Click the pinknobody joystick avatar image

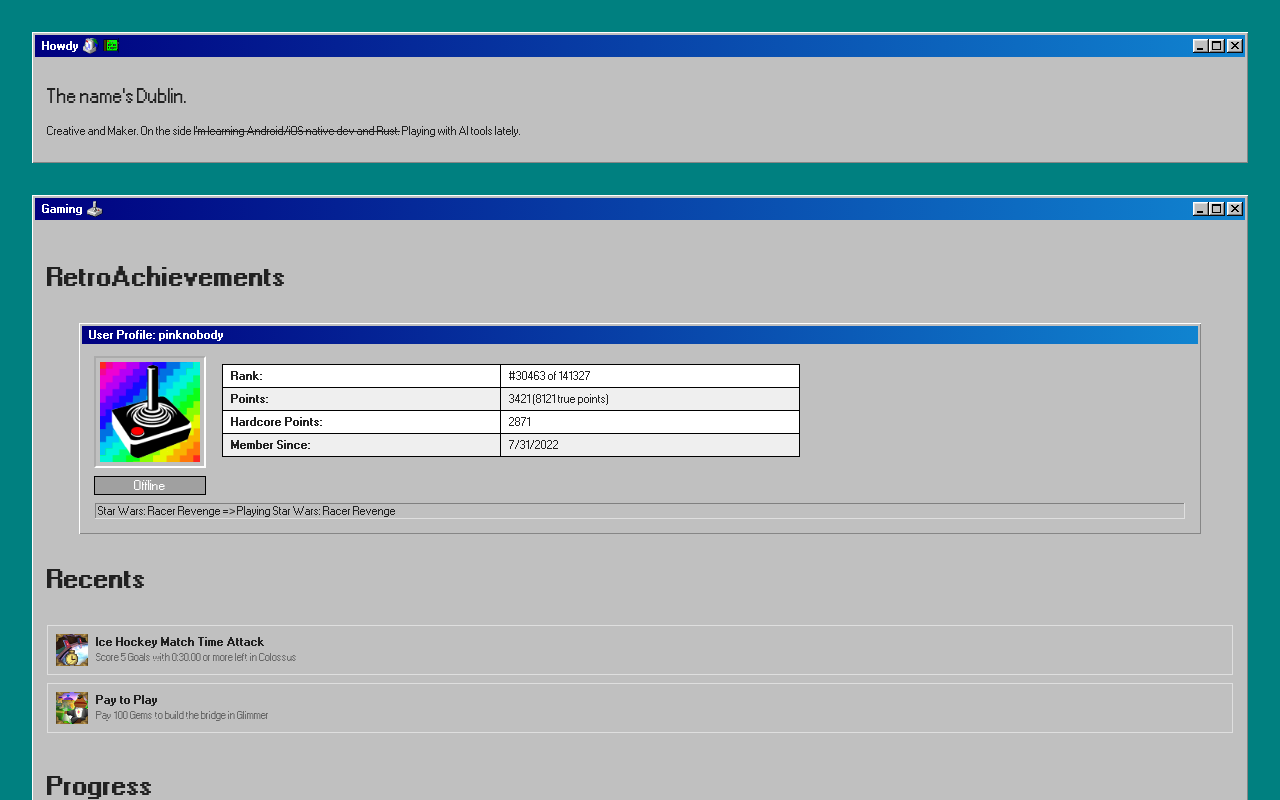[150, 412]
